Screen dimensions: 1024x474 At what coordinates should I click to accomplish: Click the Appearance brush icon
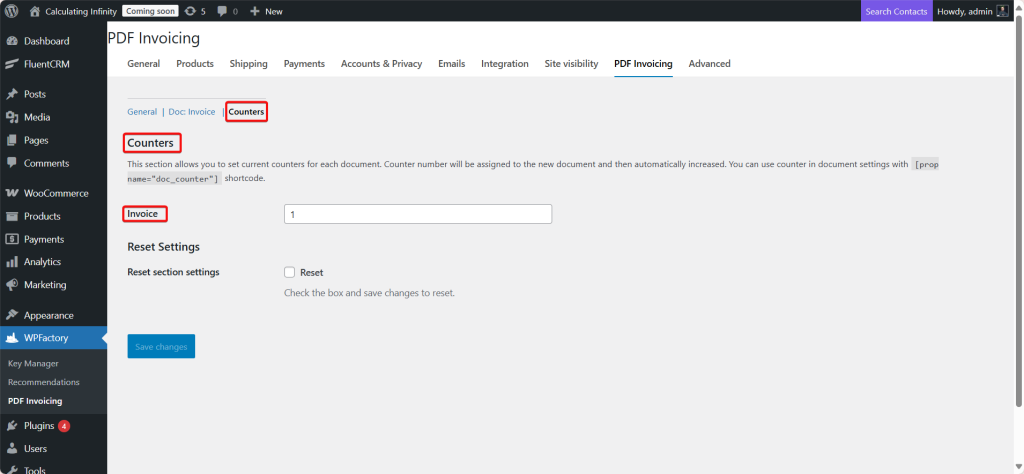point(12,315)
